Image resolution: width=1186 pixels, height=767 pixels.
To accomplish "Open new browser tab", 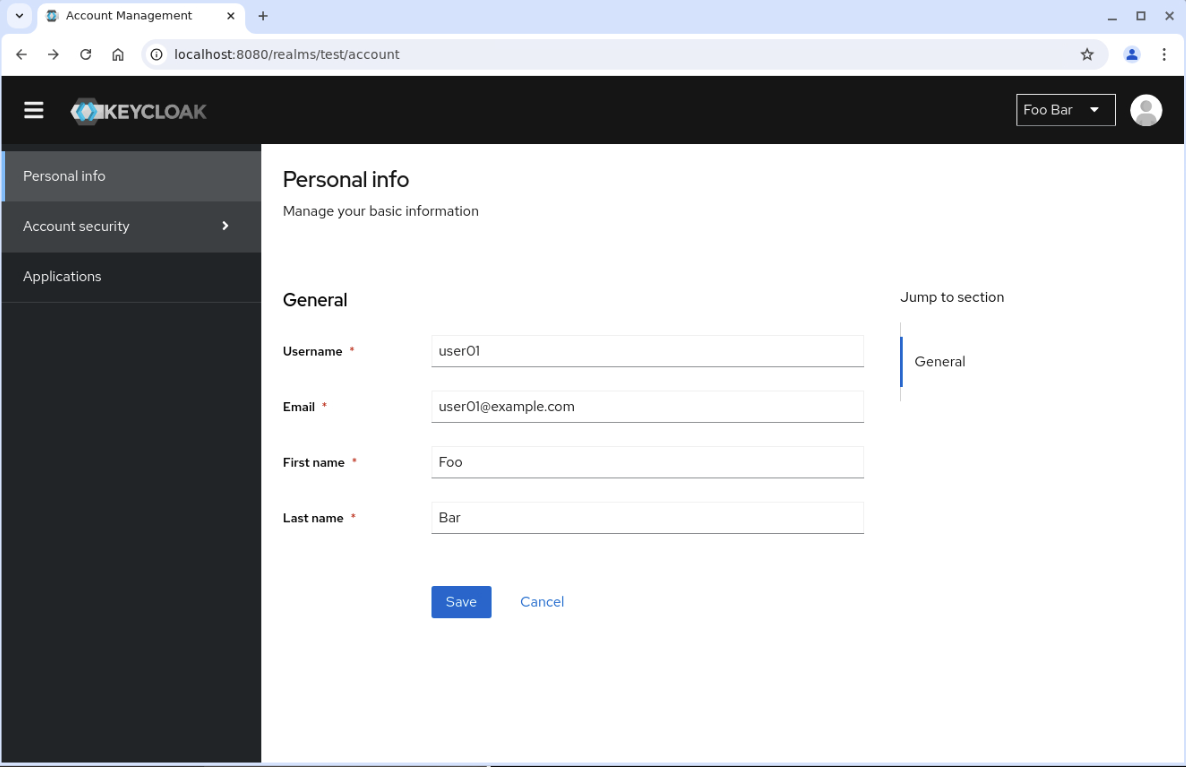I will click(262, 16).
